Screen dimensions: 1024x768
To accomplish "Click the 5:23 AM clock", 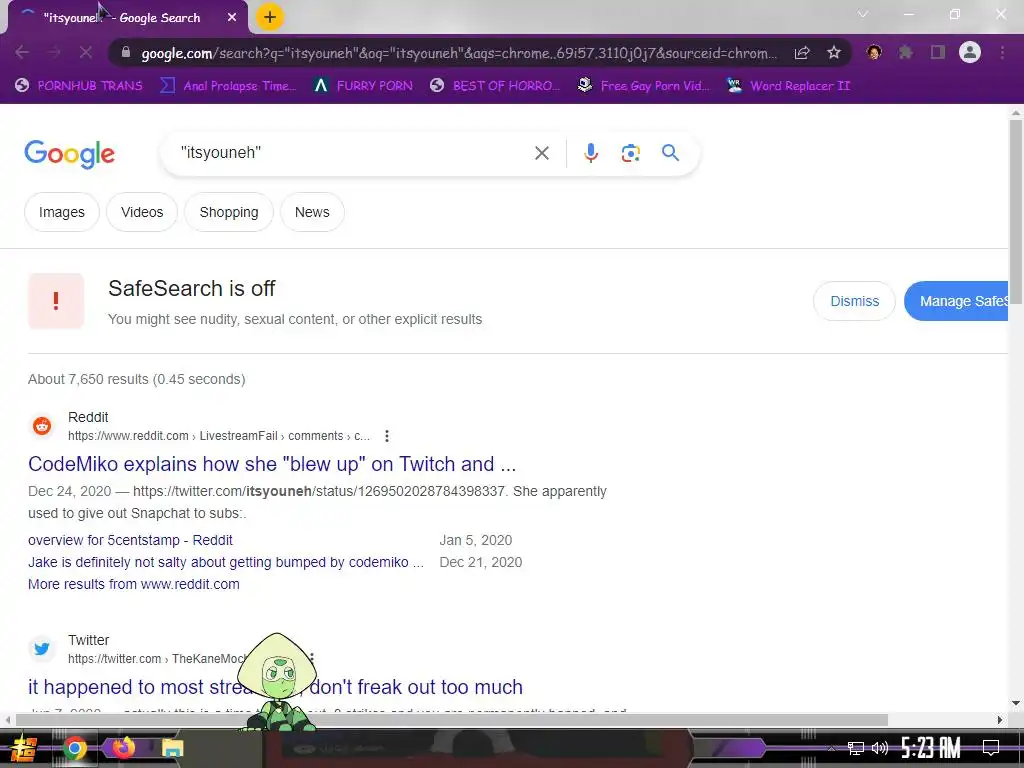I will 930,747.
